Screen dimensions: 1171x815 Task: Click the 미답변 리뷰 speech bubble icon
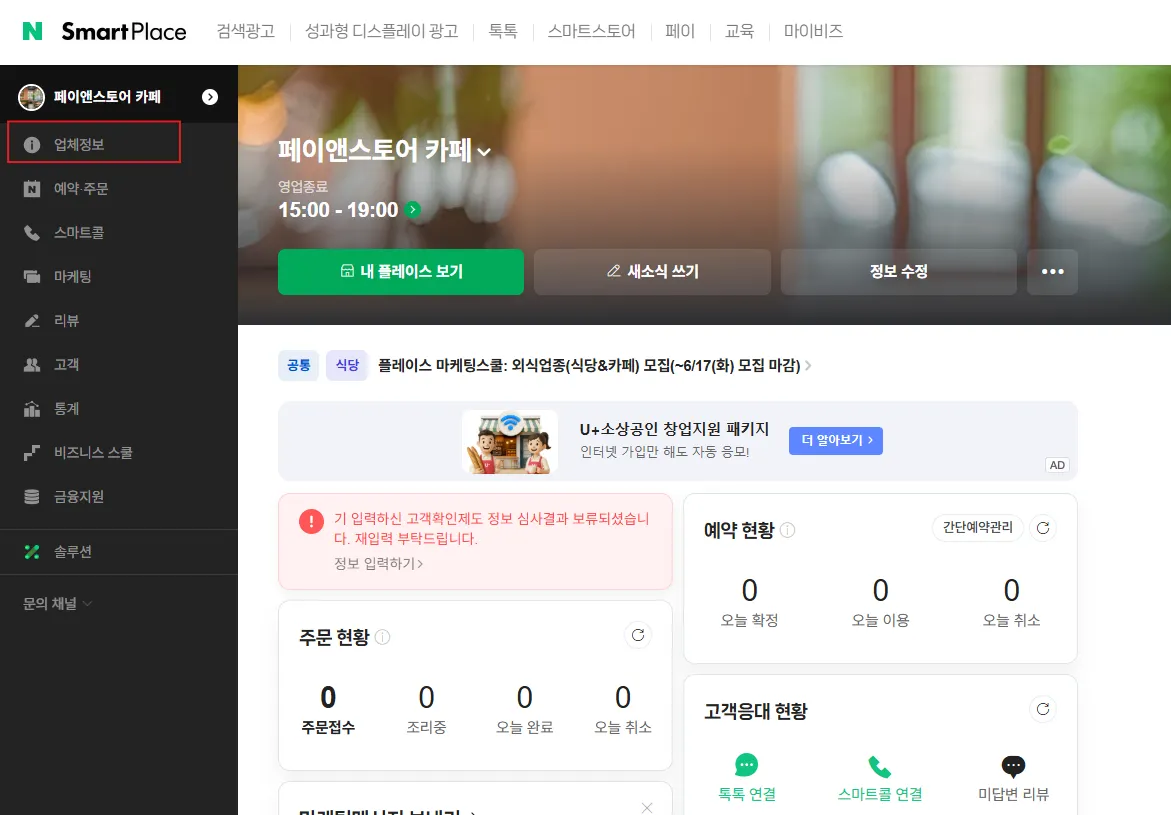tap(1013, 766)
